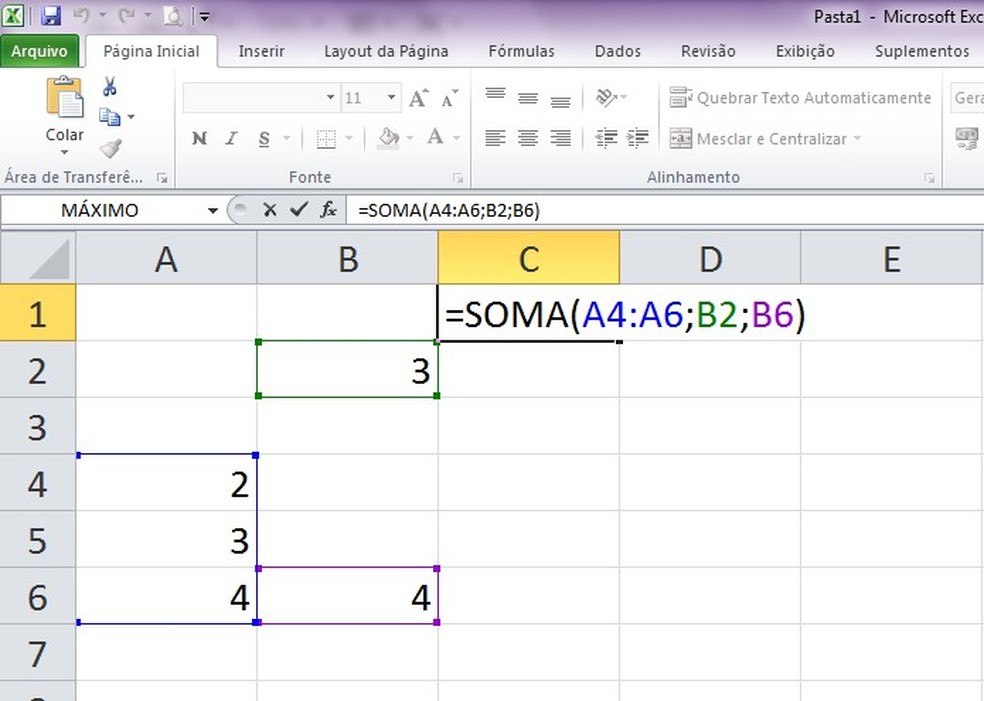Open the Mesclar e Centralizar dropdown arrow
This screenshot has width=984, height=701.
pyautogui.click(x=857, y=138)
